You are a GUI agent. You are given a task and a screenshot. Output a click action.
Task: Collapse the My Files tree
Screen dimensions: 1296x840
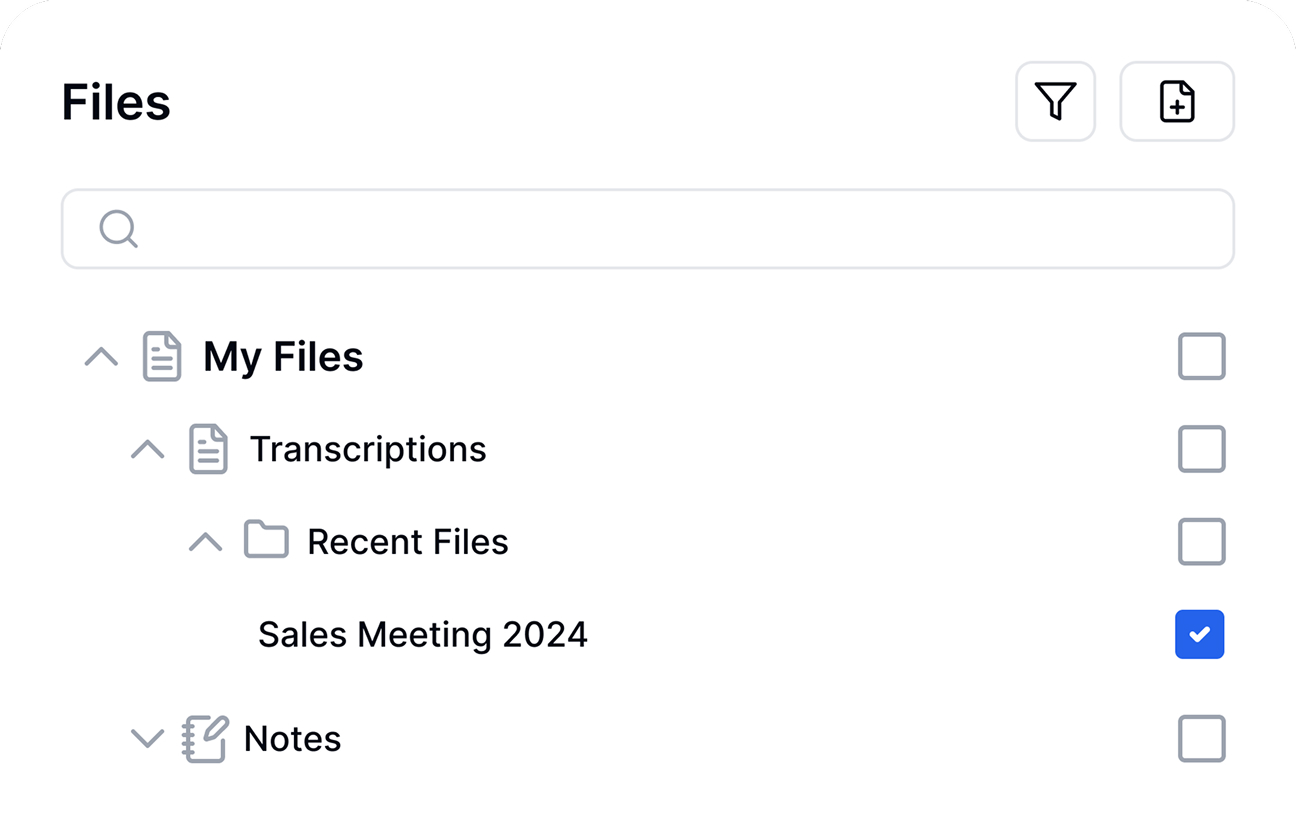tap(101, 357)
